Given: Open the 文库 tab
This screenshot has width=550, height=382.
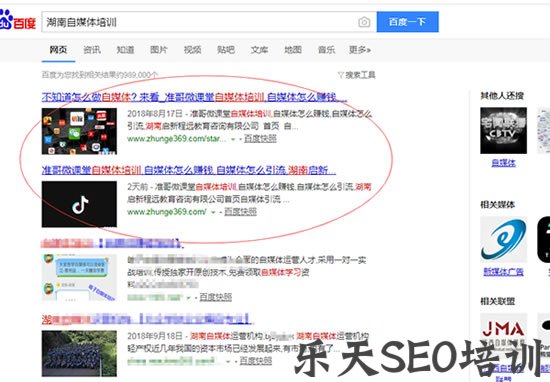Looking at the screenshot, I should coord(260,50).
